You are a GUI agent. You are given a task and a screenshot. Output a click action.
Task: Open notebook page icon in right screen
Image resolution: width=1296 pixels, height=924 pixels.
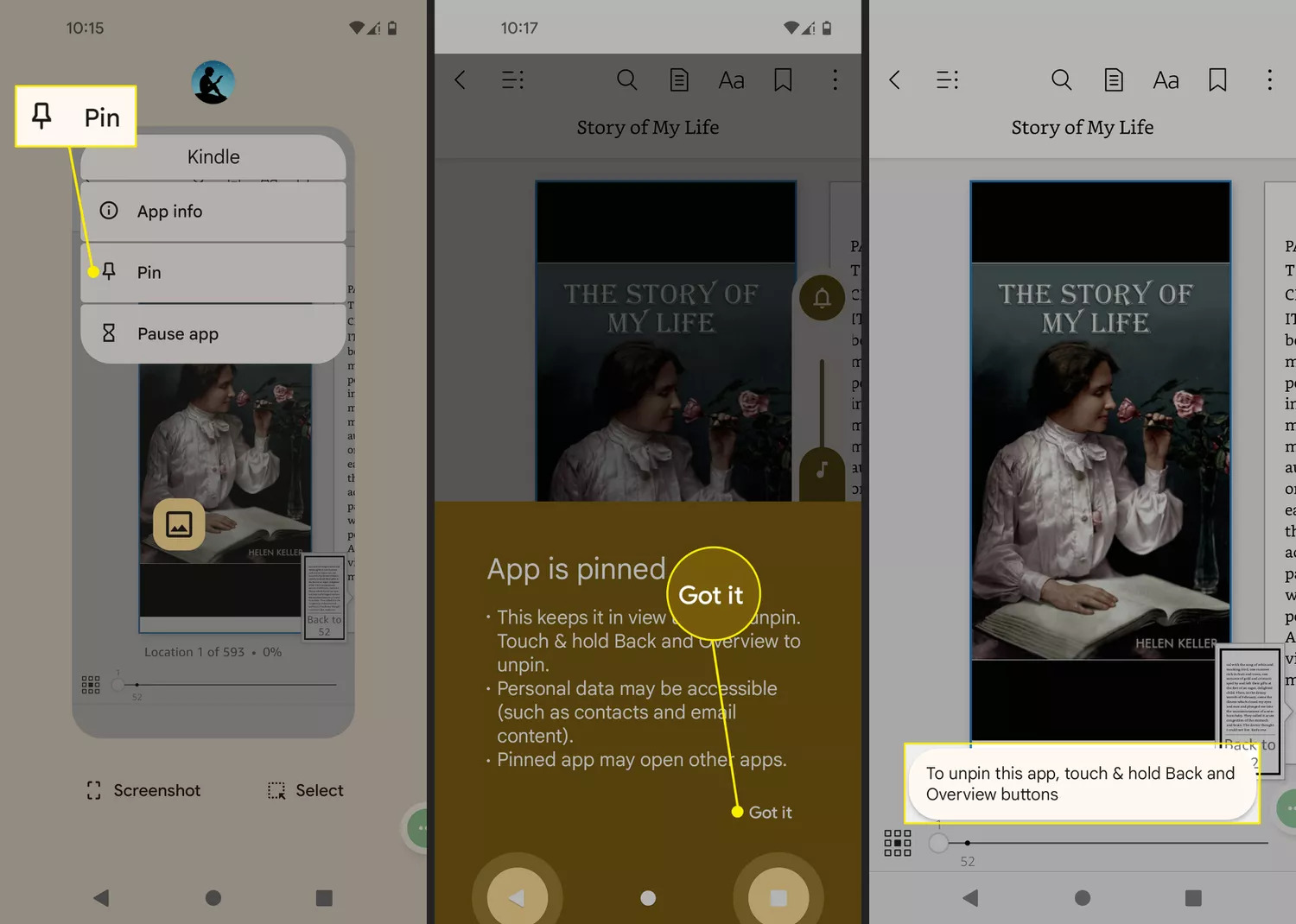point(1115,80)
